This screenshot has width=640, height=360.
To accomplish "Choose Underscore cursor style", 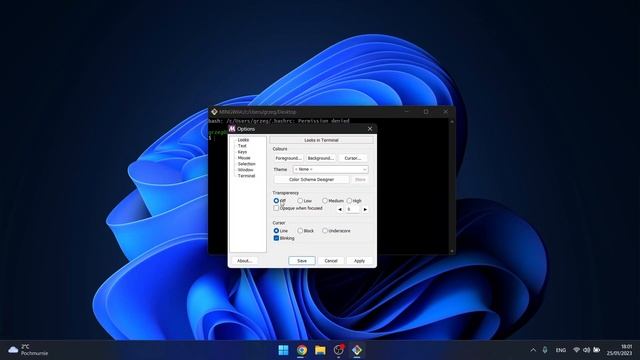I will coord(325,231).
